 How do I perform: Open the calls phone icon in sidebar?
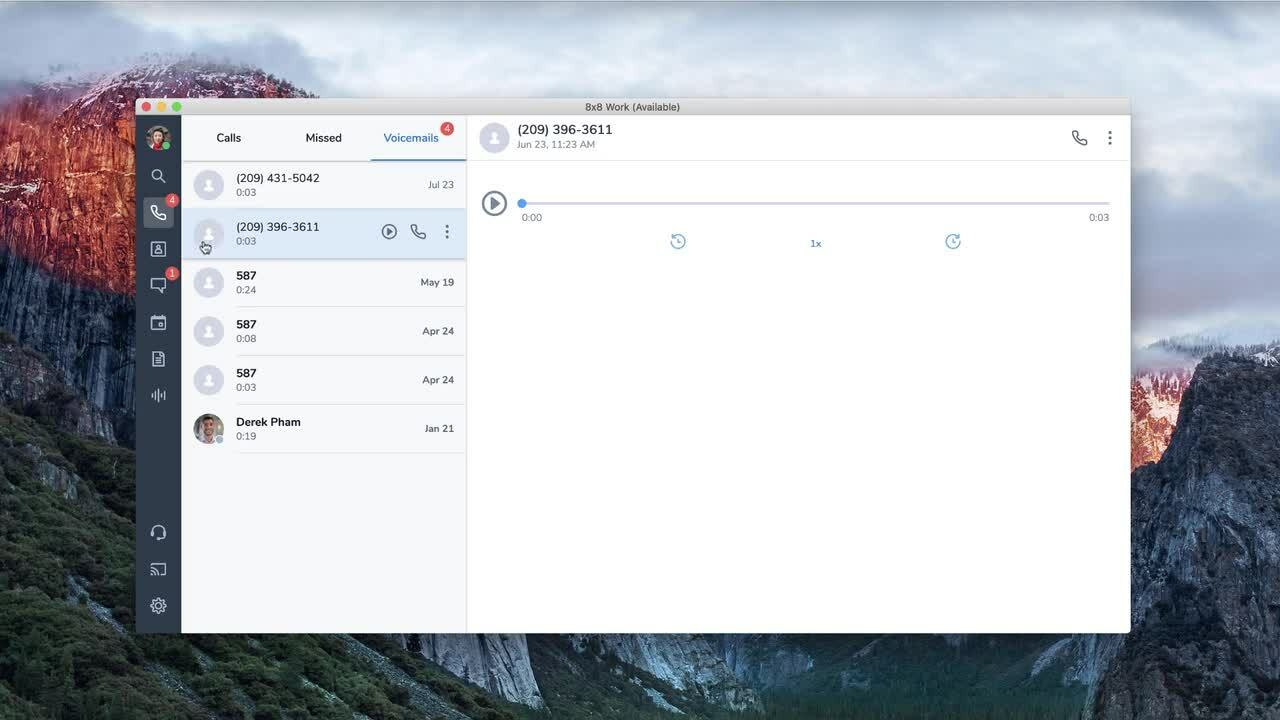point(158,212)
